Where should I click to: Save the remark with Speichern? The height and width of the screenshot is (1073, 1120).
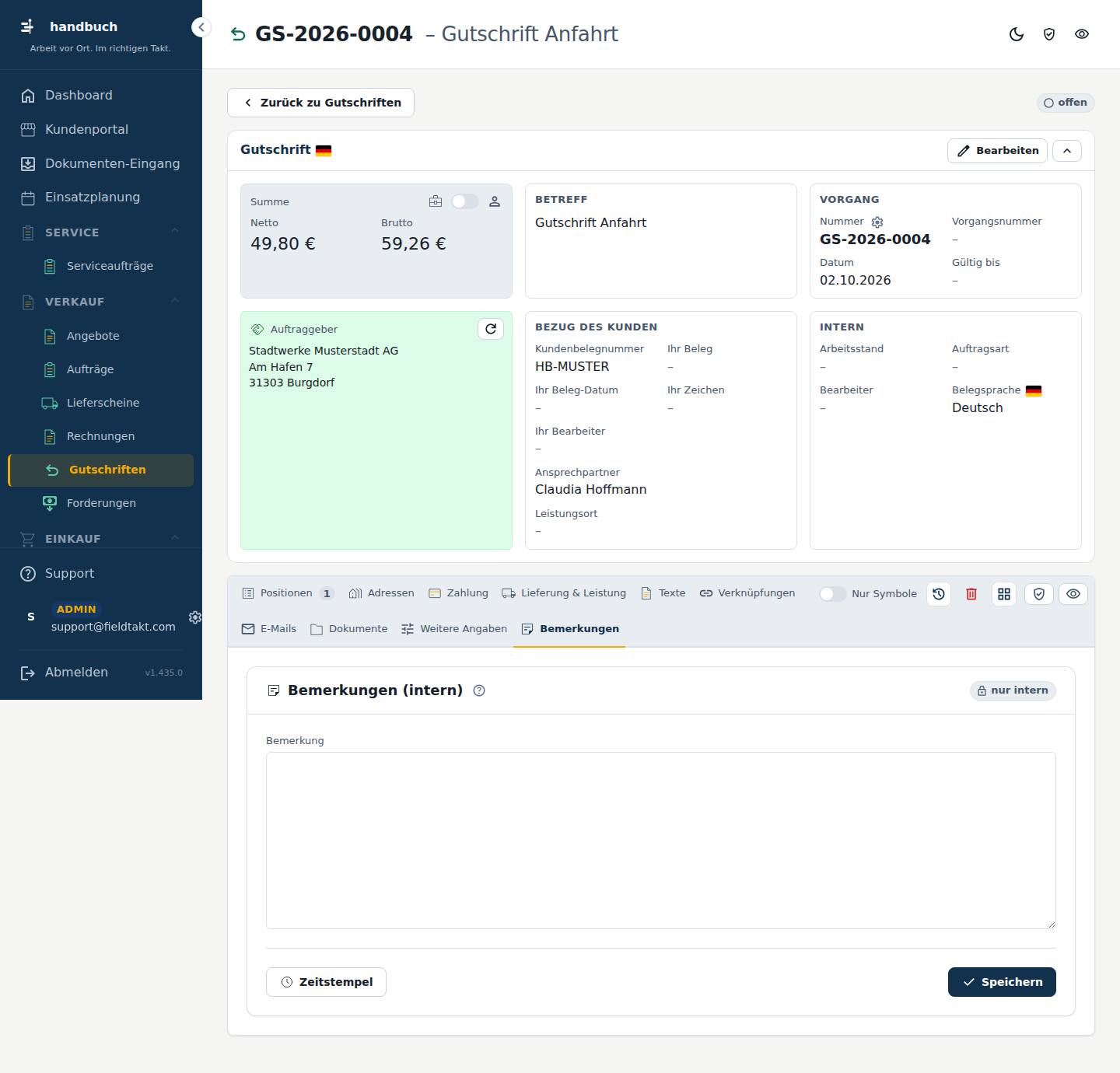[1002, 982]
